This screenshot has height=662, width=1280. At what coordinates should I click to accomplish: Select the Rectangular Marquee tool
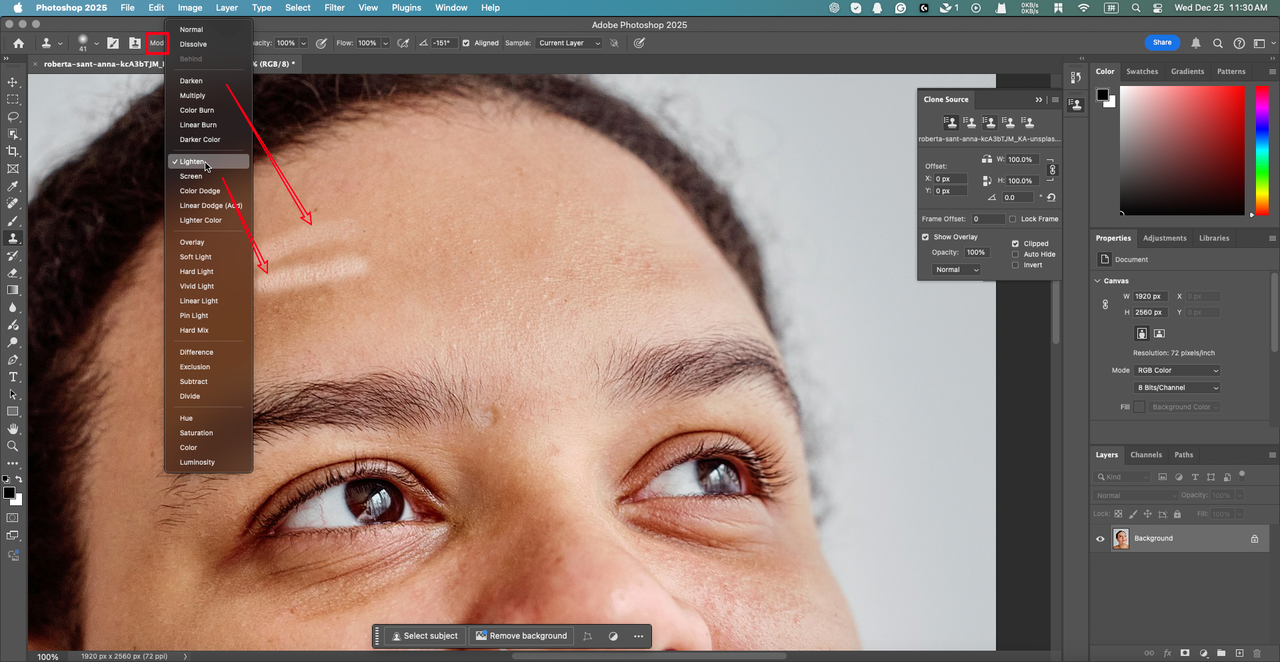pos(13,99)
